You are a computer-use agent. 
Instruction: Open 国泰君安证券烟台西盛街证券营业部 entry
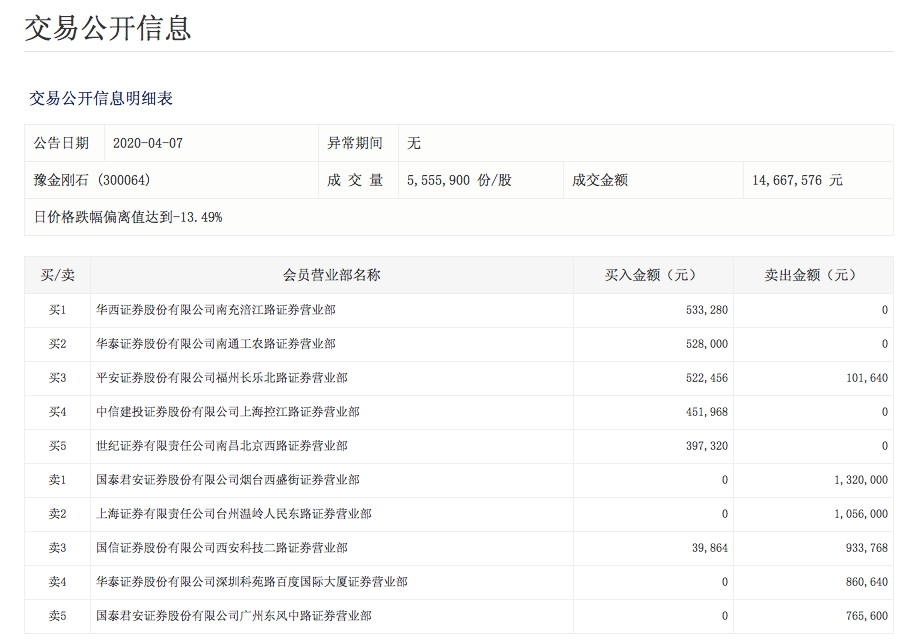228,480
